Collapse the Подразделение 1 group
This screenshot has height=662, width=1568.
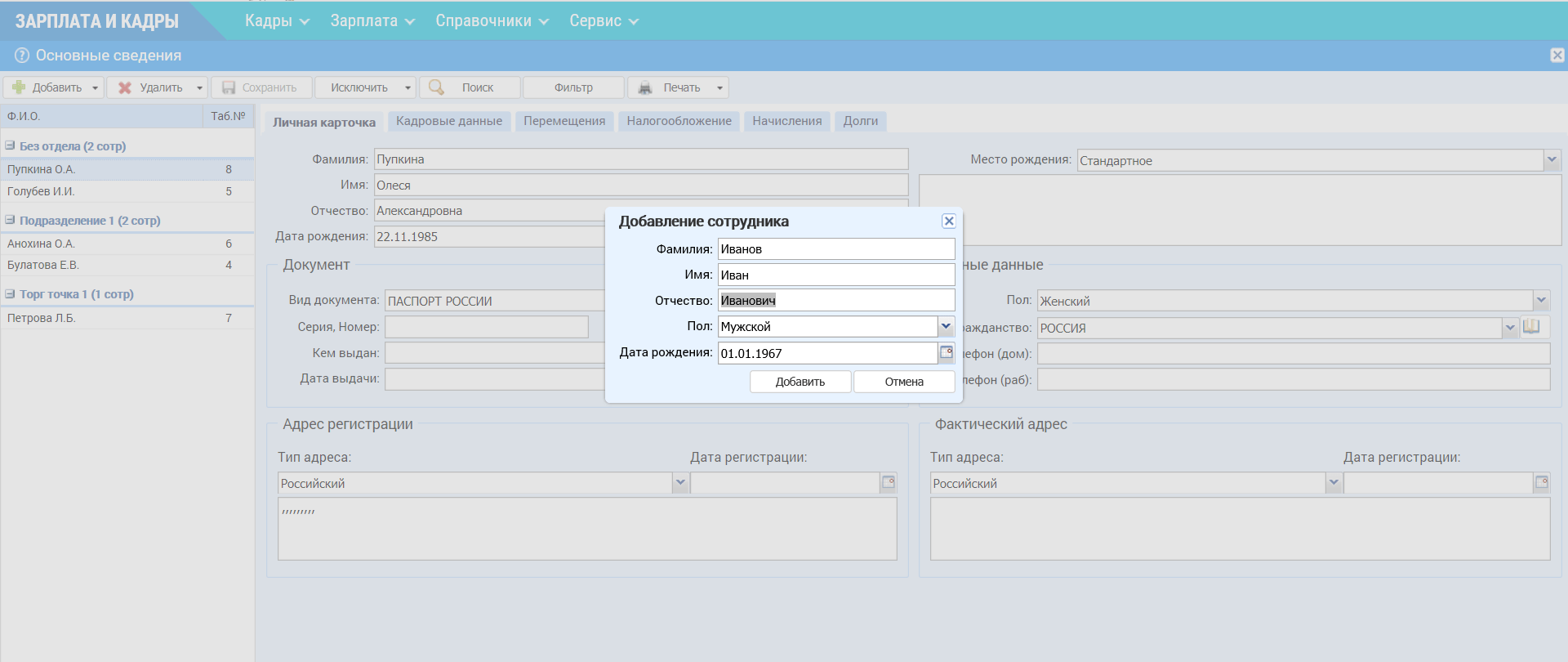11,220
